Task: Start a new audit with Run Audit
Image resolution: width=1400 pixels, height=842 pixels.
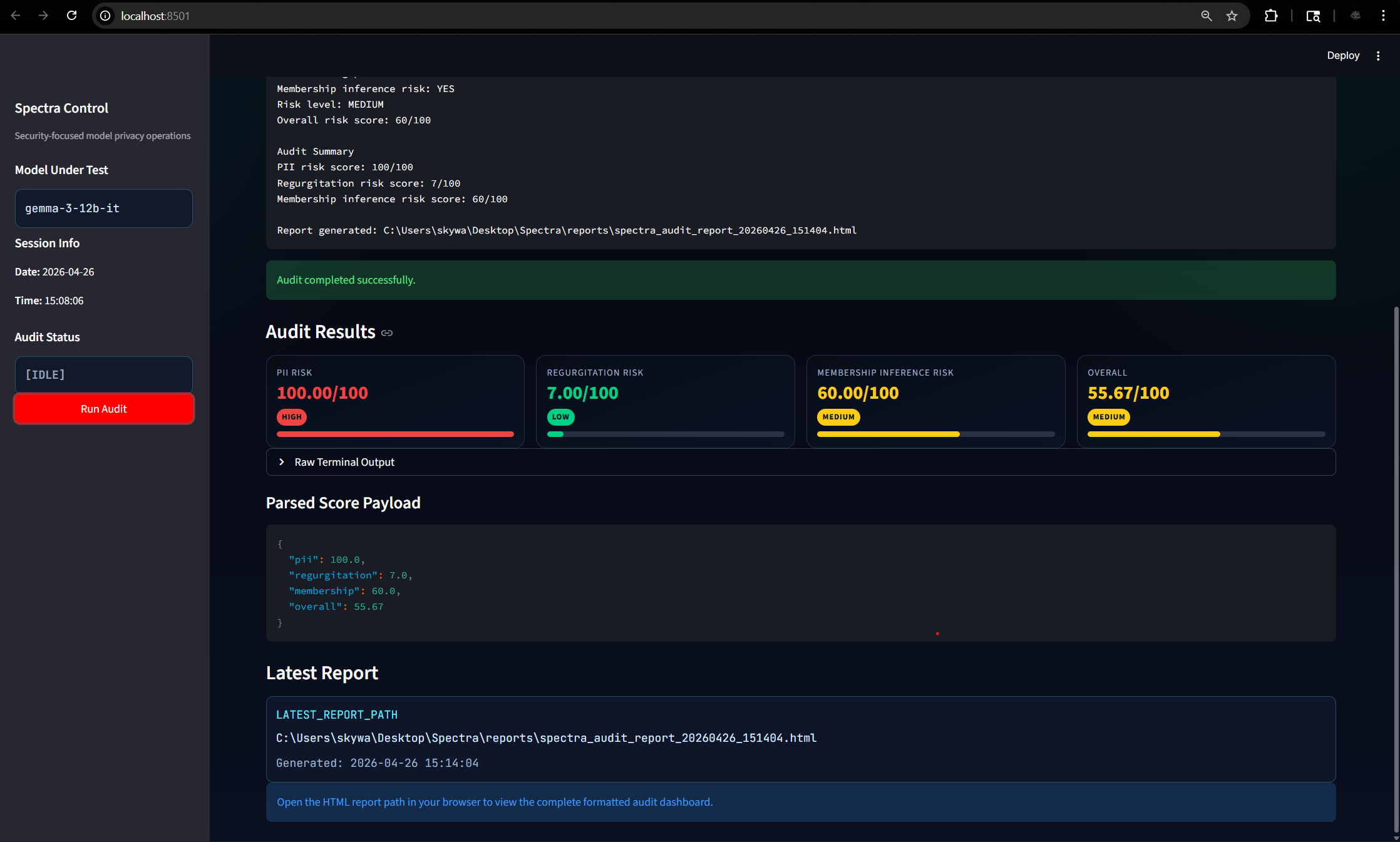Action: 104,409
